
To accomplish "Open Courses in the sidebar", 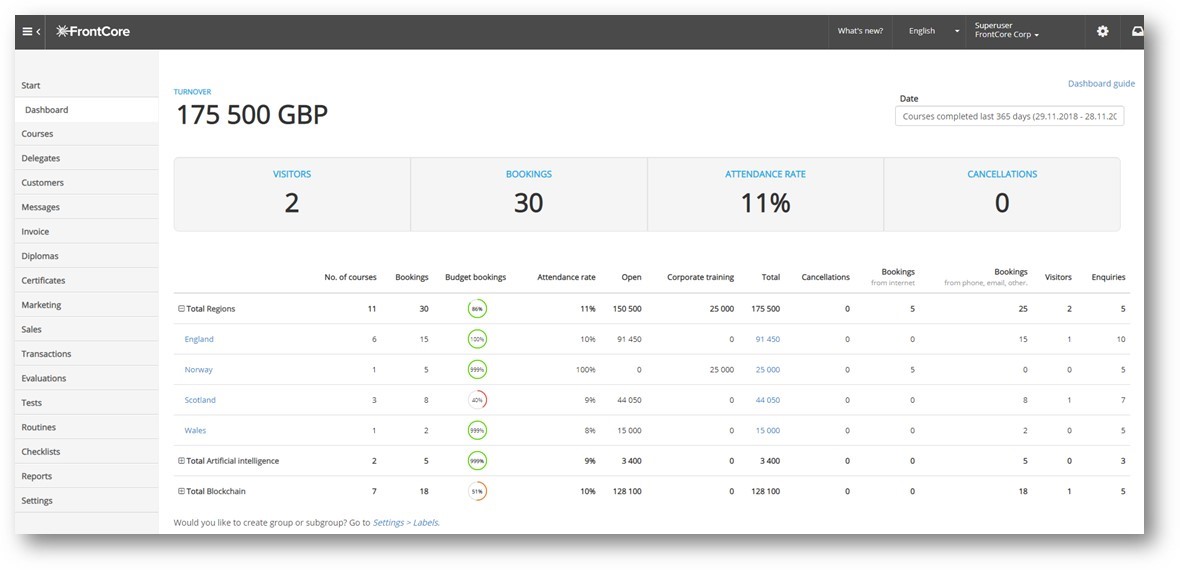I will coord(38,134).
